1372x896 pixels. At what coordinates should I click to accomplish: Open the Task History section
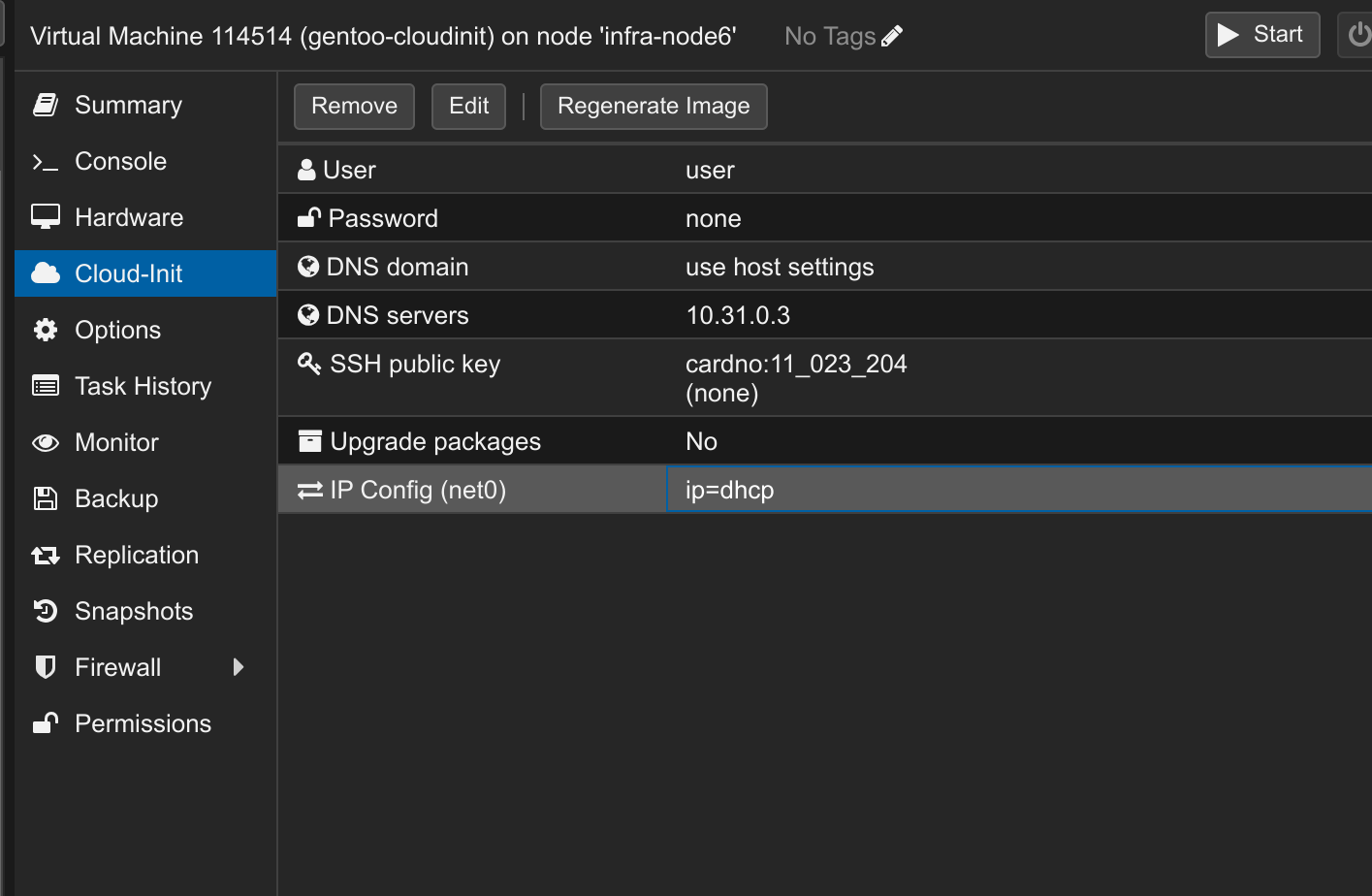point(143,386)
